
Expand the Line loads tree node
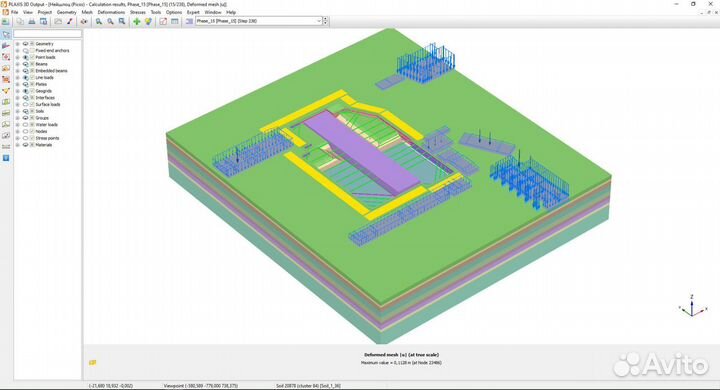tap(17, 78)
